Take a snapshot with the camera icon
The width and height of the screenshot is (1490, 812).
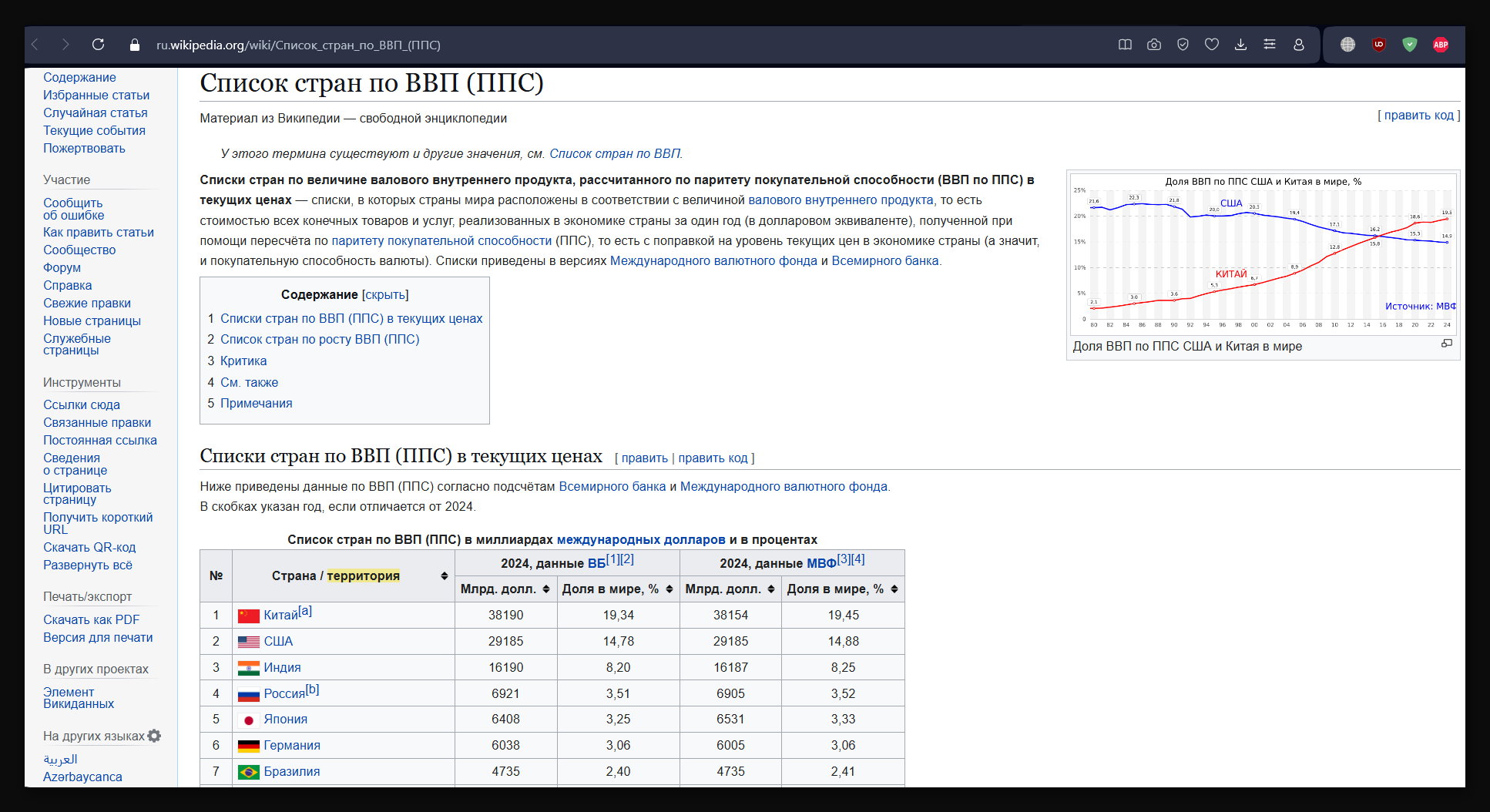[1153, 45]
